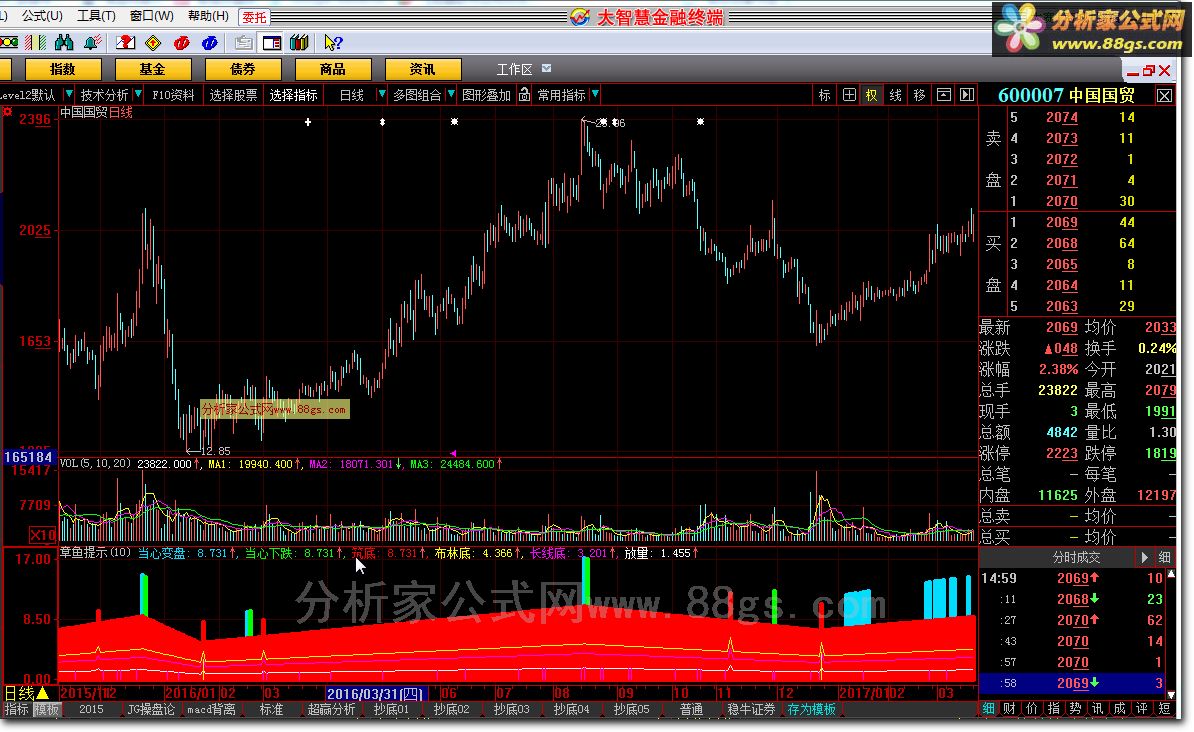Select the 基金 market button
This screenshot has width=1194, height=732.
pyautogui.click(x=152, y=69)
